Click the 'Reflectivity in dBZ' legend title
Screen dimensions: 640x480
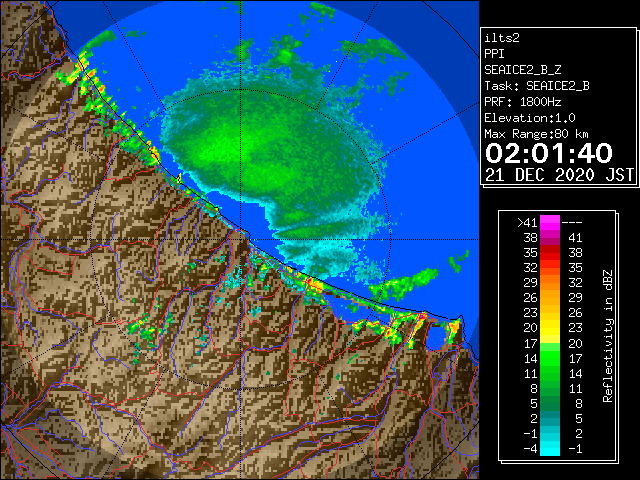608,336
